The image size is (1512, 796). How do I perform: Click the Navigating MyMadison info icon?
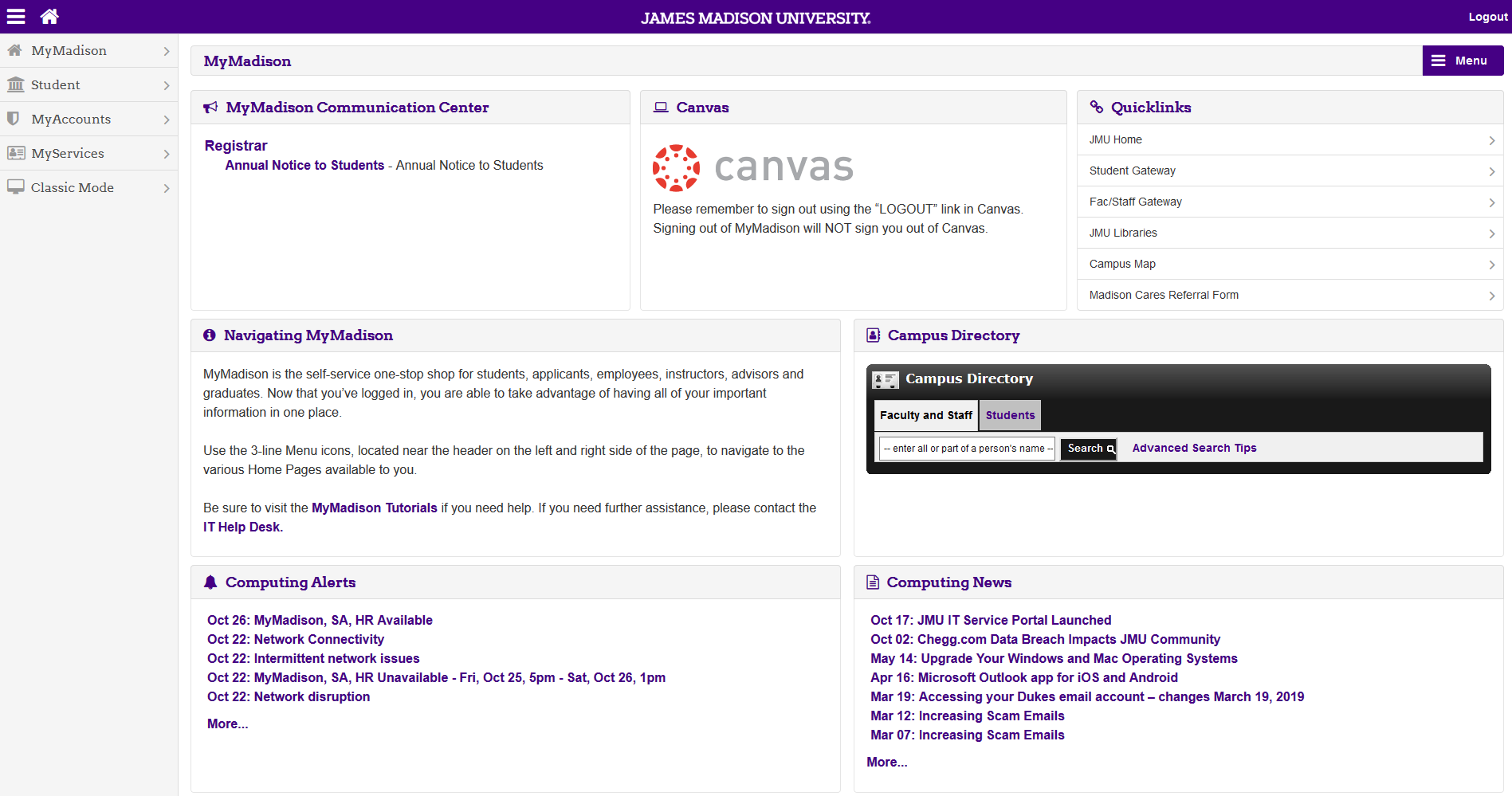tap(210, 335)
